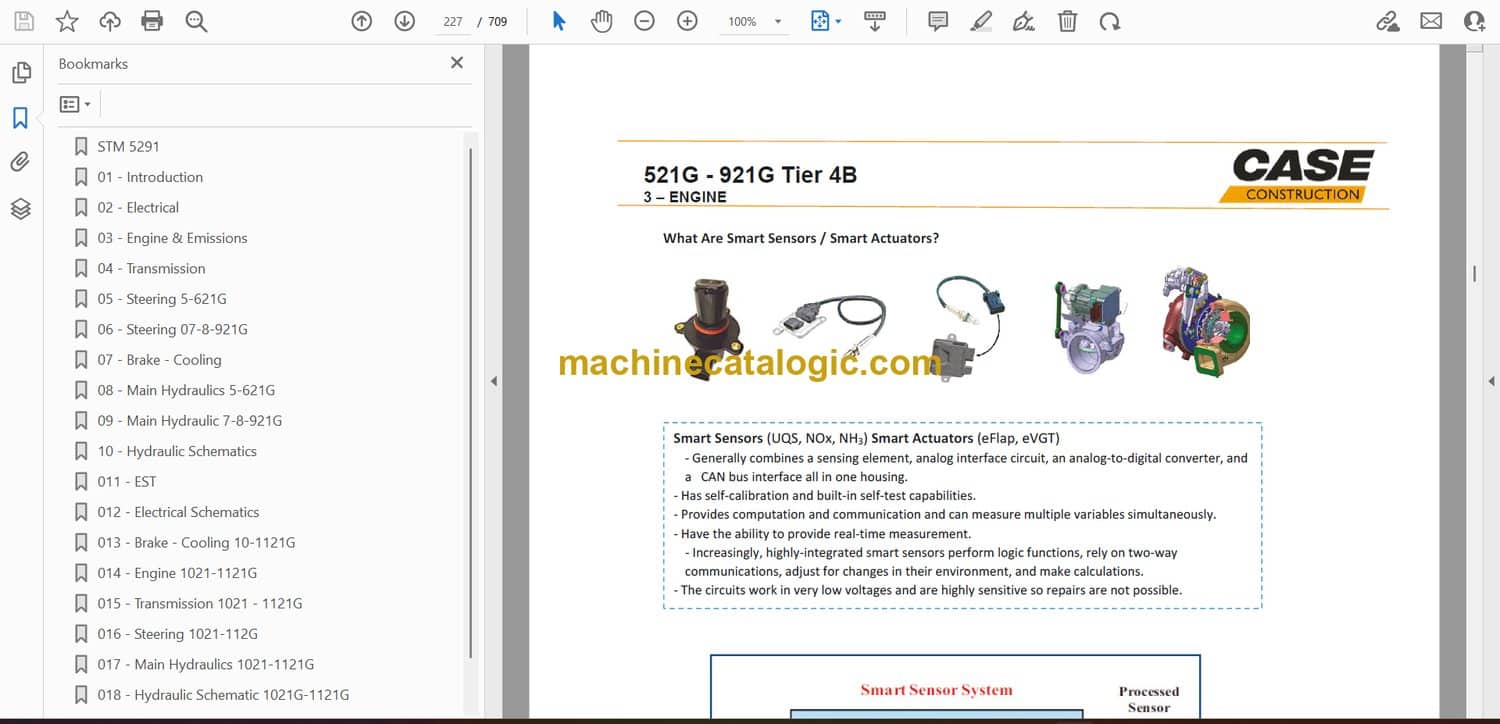Toggle the Page Thumbnails panel
The image size is (1500, 724).
point(20,73)
